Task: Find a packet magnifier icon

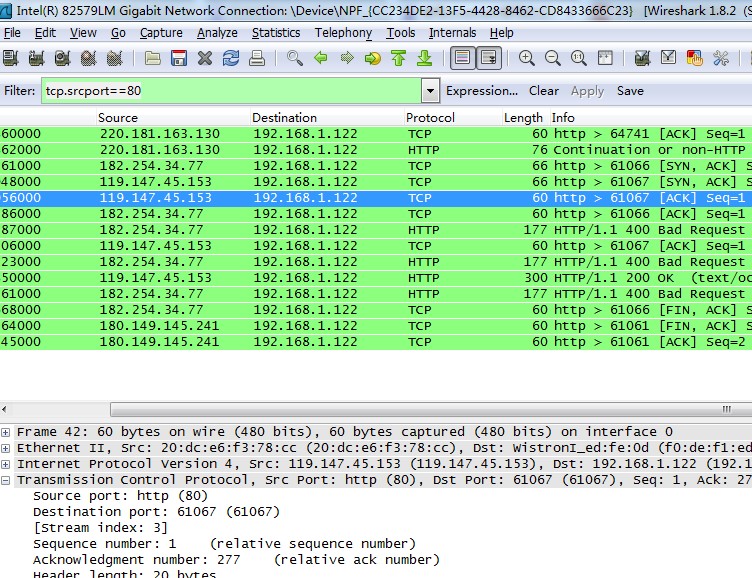Action: point(294,59)
